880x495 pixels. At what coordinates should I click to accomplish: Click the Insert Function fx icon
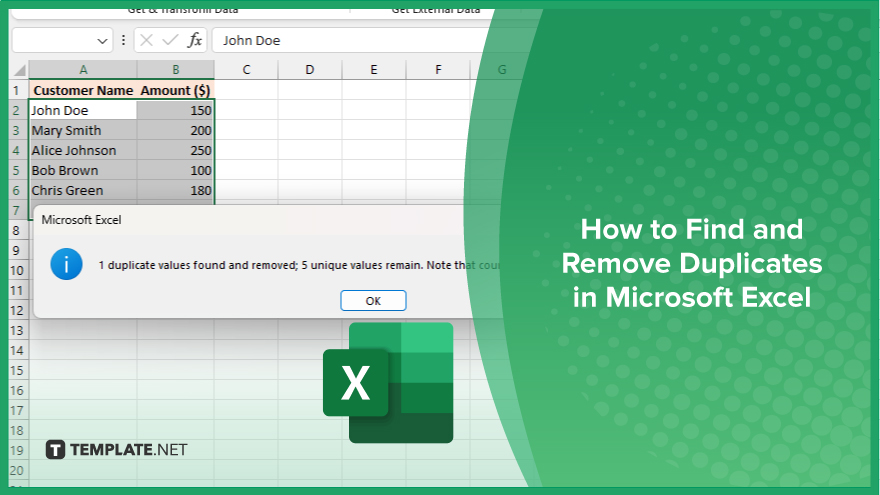coord(195,40)
